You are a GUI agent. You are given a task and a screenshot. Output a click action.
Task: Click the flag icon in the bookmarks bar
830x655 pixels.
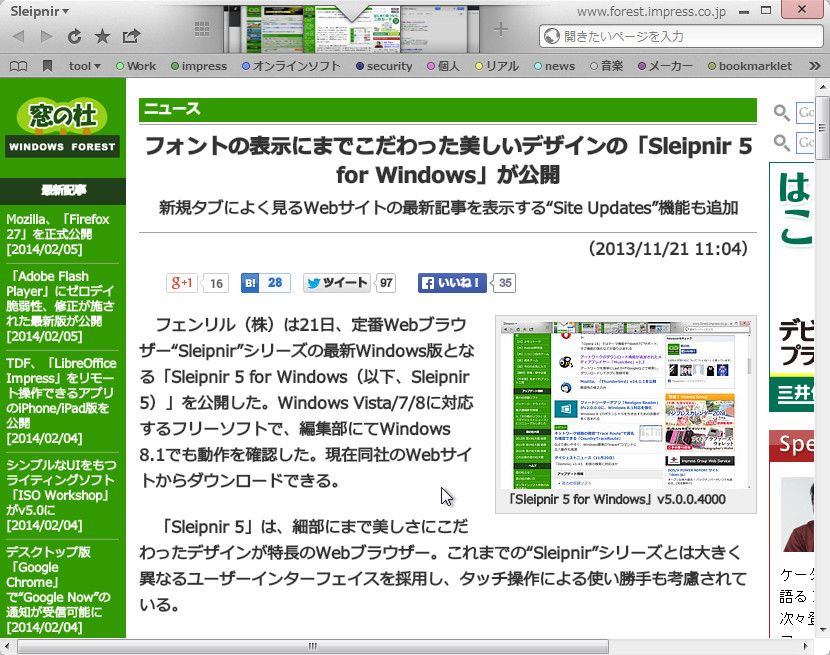pos(47,66)
